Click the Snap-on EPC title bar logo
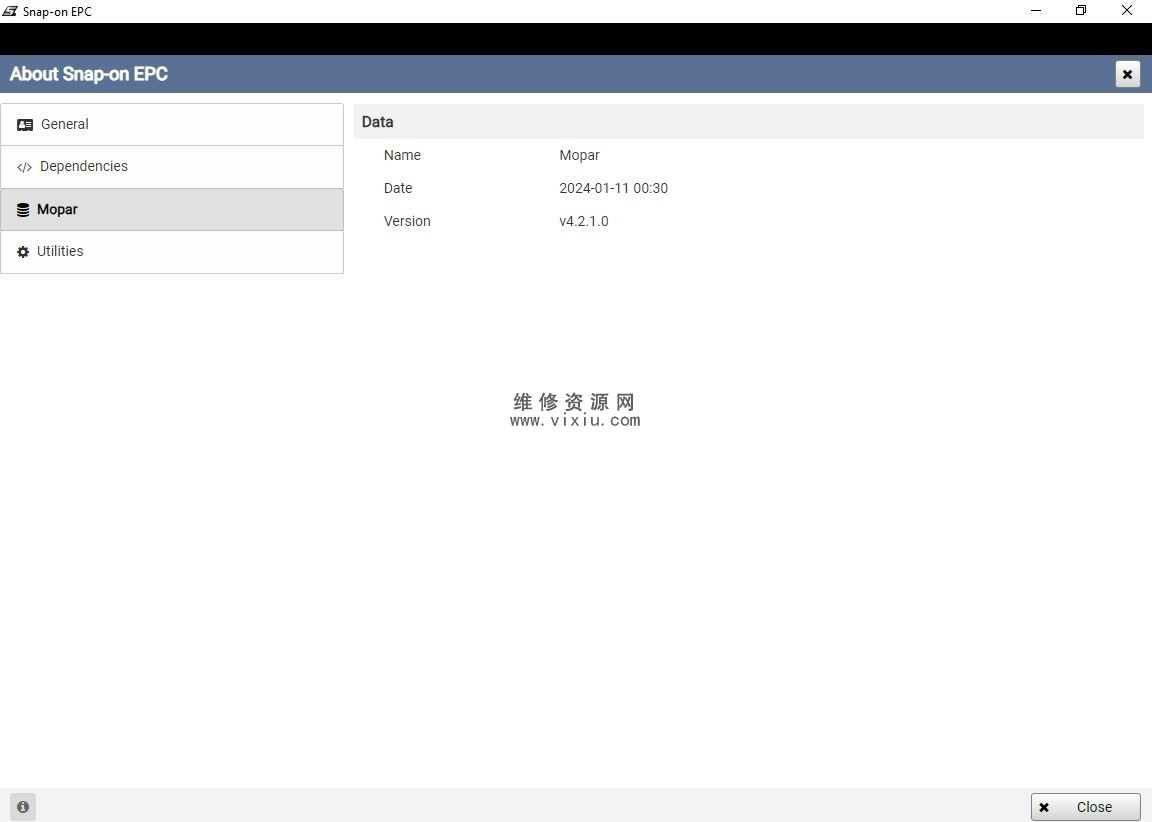 (x=10, y=11)
